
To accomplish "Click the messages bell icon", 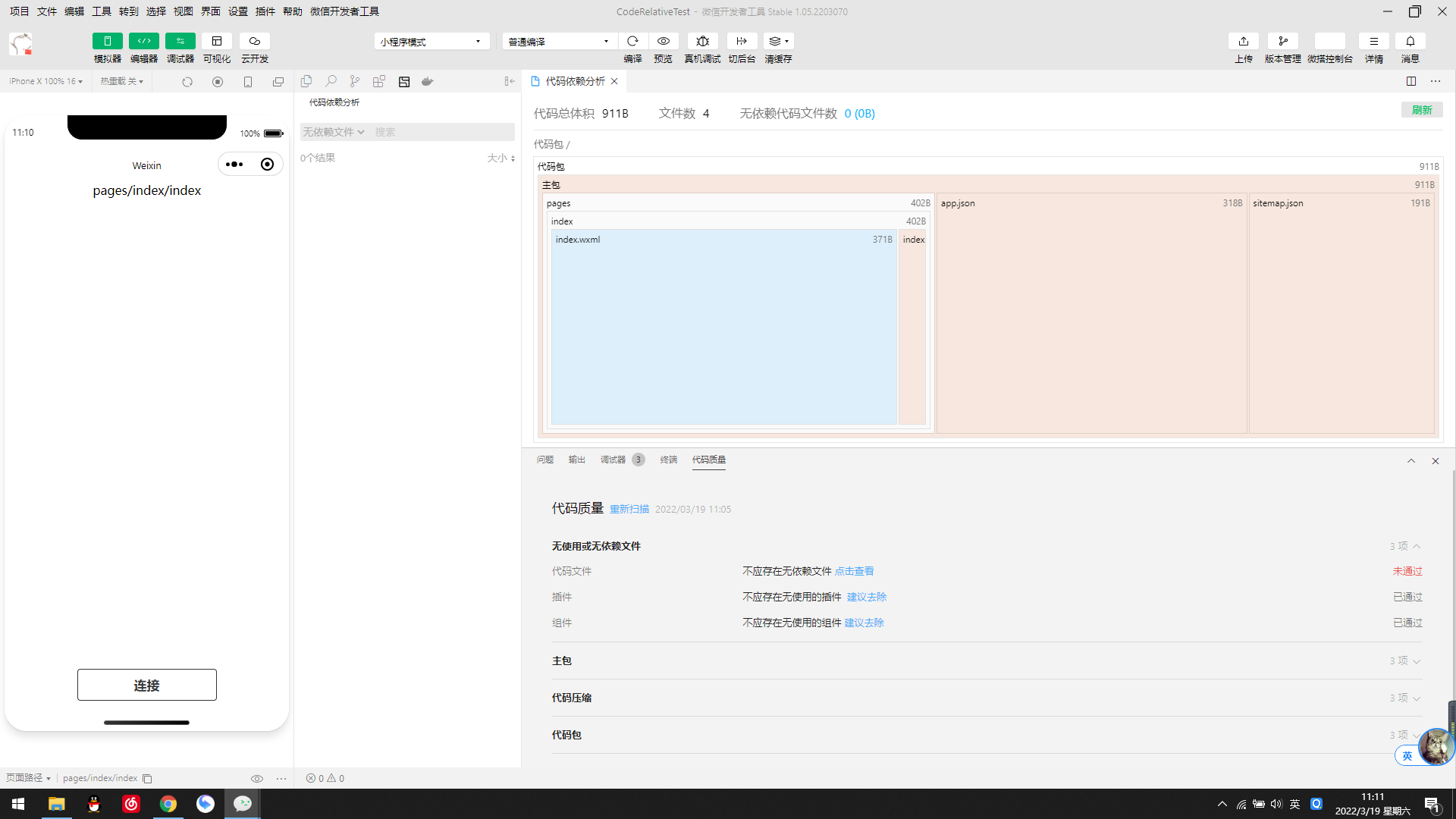I will click(x=1410, y=41).
